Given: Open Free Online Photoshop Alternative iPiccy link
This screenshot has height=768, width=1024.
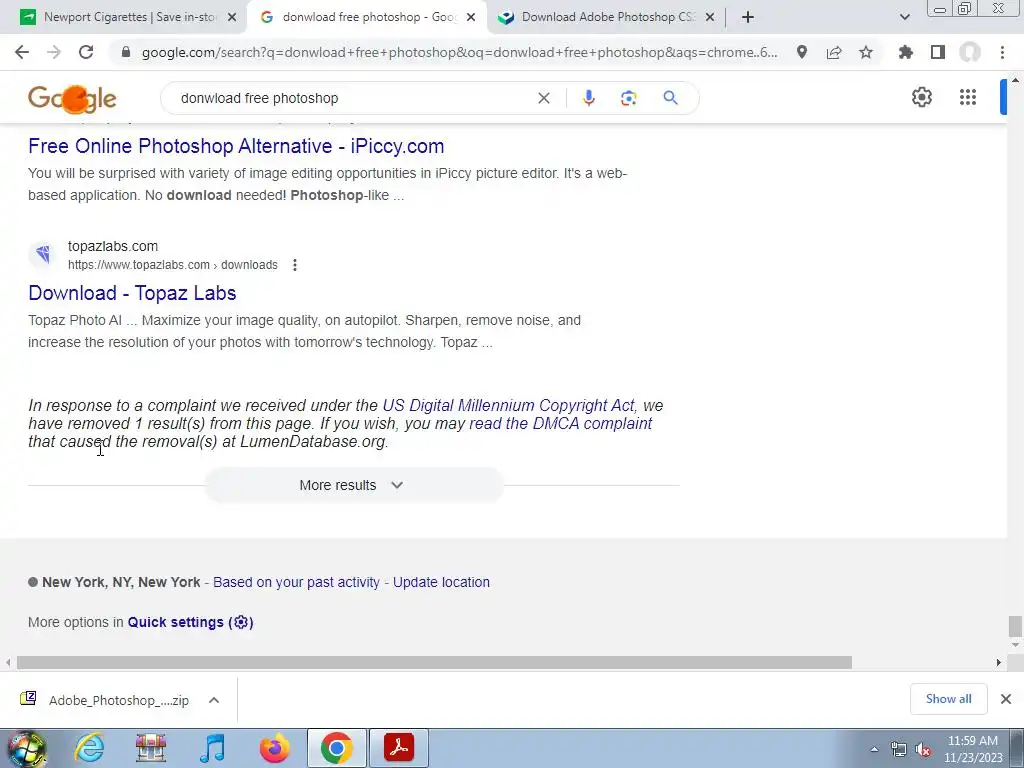Looking at the screenshot, I should [236, 146].
